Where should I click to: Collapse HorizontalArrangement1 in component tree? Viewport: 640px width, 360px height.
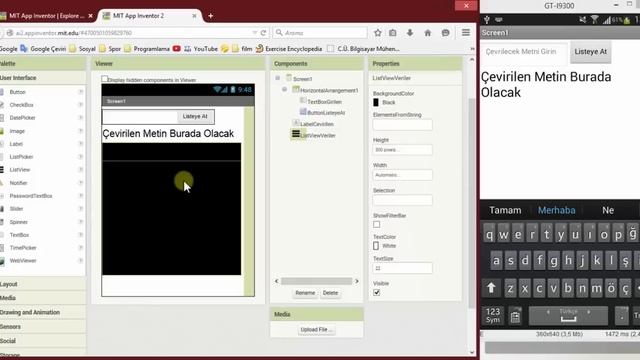pos(284,89)
